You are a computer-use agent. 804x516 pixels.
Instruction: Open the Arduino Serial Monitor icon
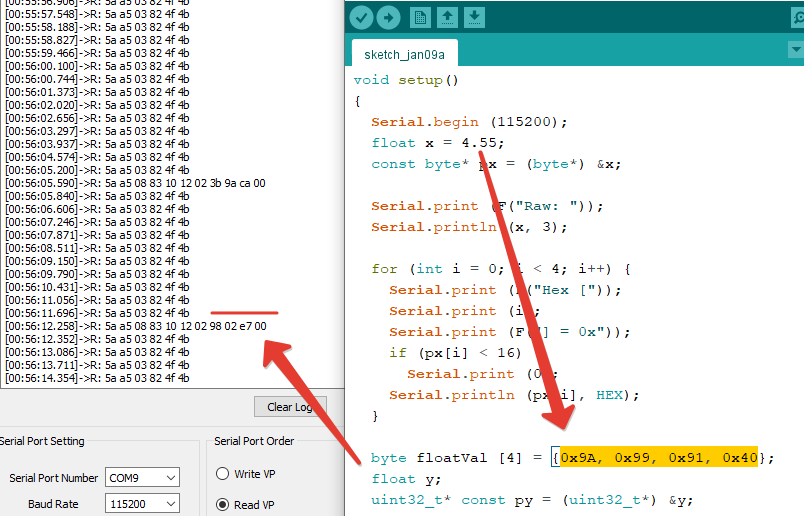pos(797,18)
